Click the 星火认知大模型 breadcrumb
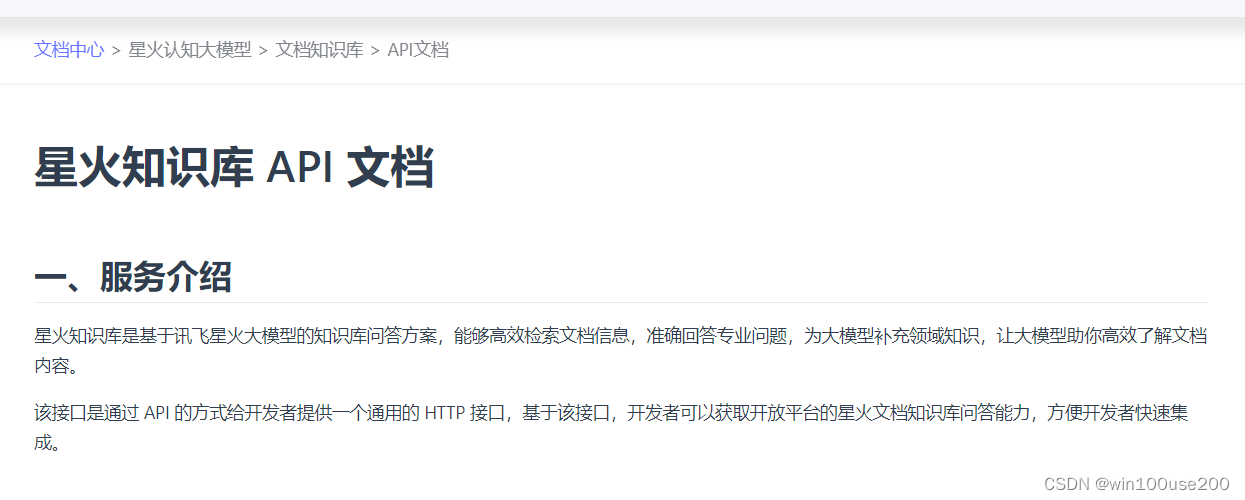The height and width of the screenshot is (500, 1245). 190,49
